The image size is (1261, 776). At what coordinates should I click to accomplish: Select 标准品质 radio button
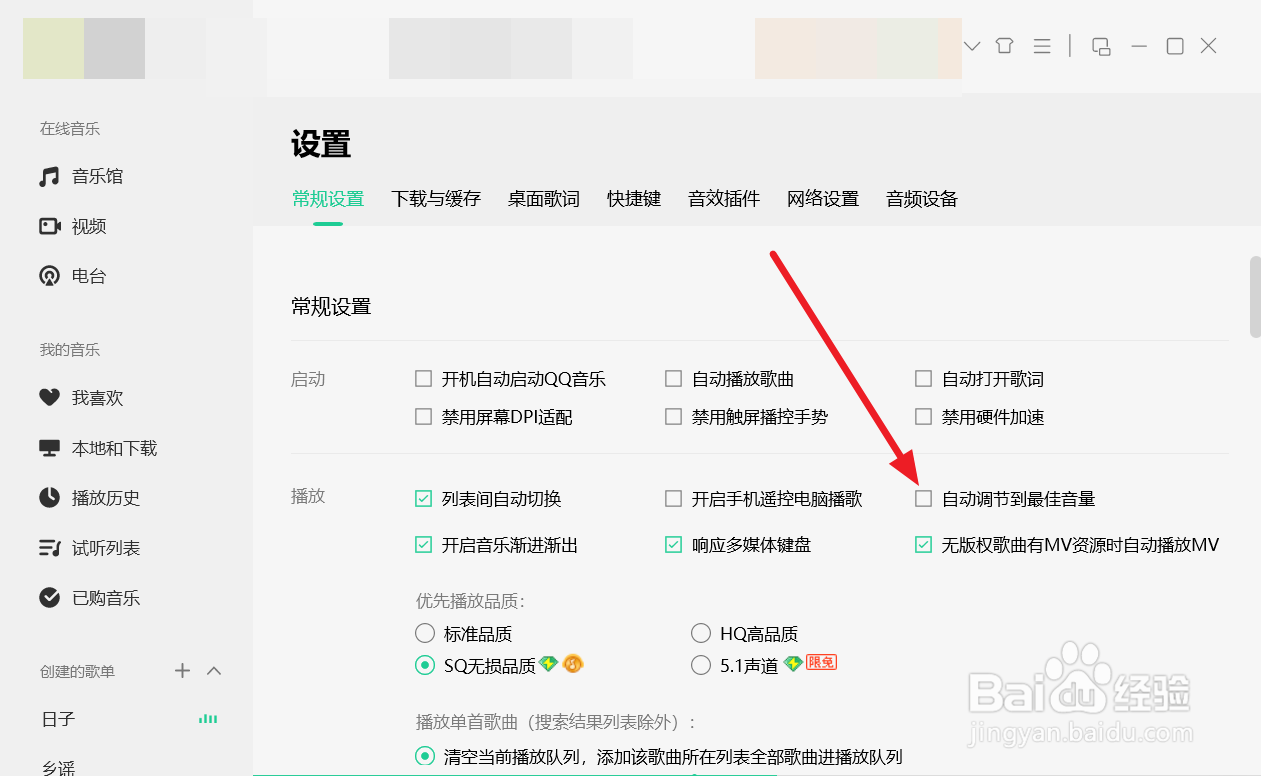pyautogui.click(x=425, y=633)
